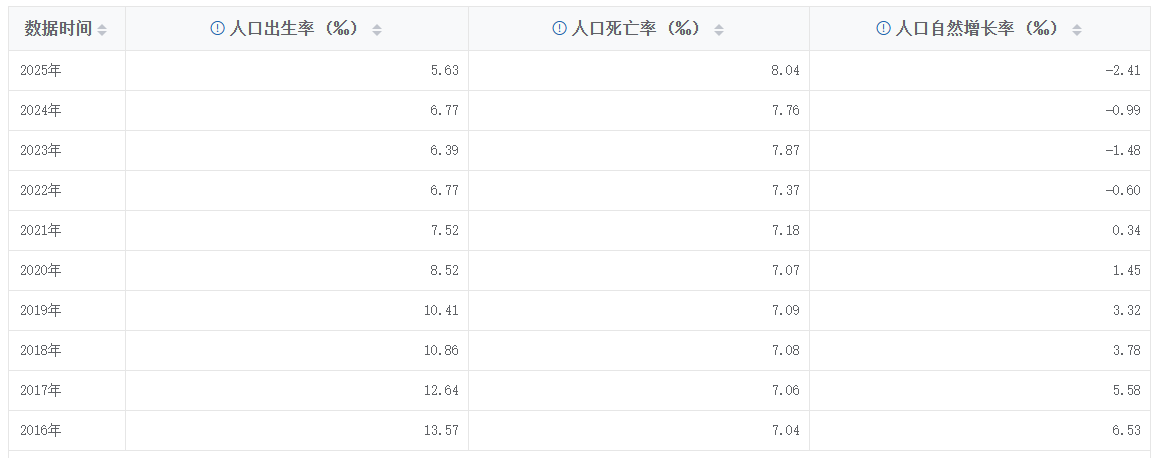The width and height of the screenshot is (1155, 458).
Task: Click birth rate value 7.52
Action: [445, 230]
